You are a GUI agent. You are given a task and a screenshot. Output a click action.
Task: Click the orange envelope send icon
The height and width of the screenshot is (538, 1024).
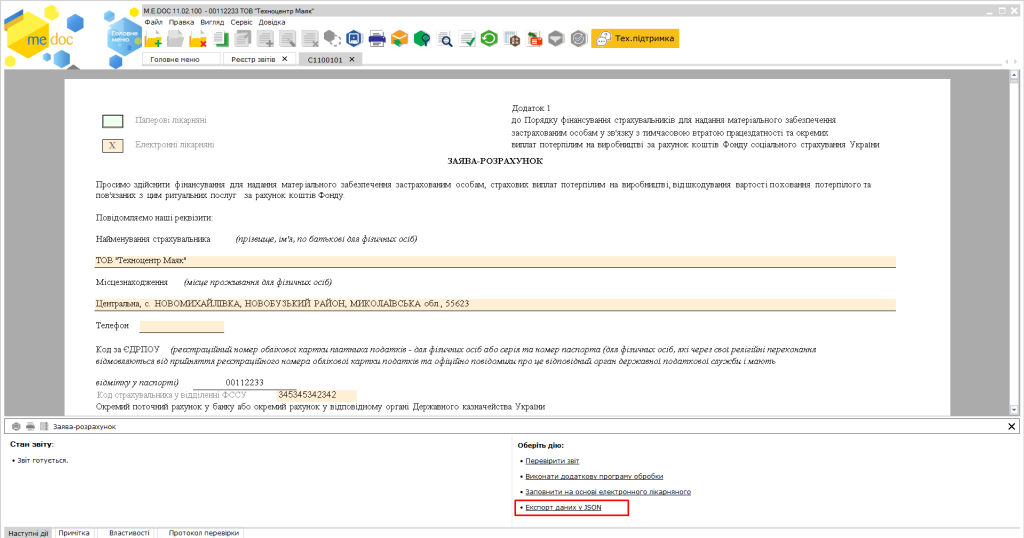[x=399, y=39]
